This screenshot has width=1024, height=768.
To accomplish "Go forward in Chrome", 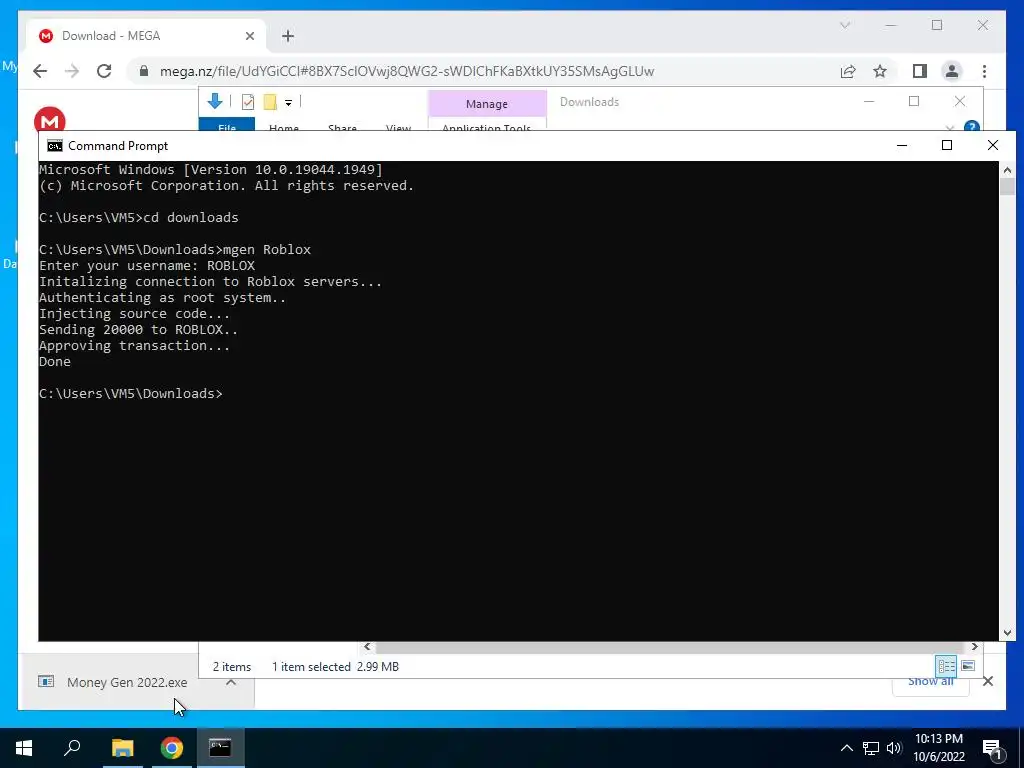I will pyautogui.click(x=72, y=71).
